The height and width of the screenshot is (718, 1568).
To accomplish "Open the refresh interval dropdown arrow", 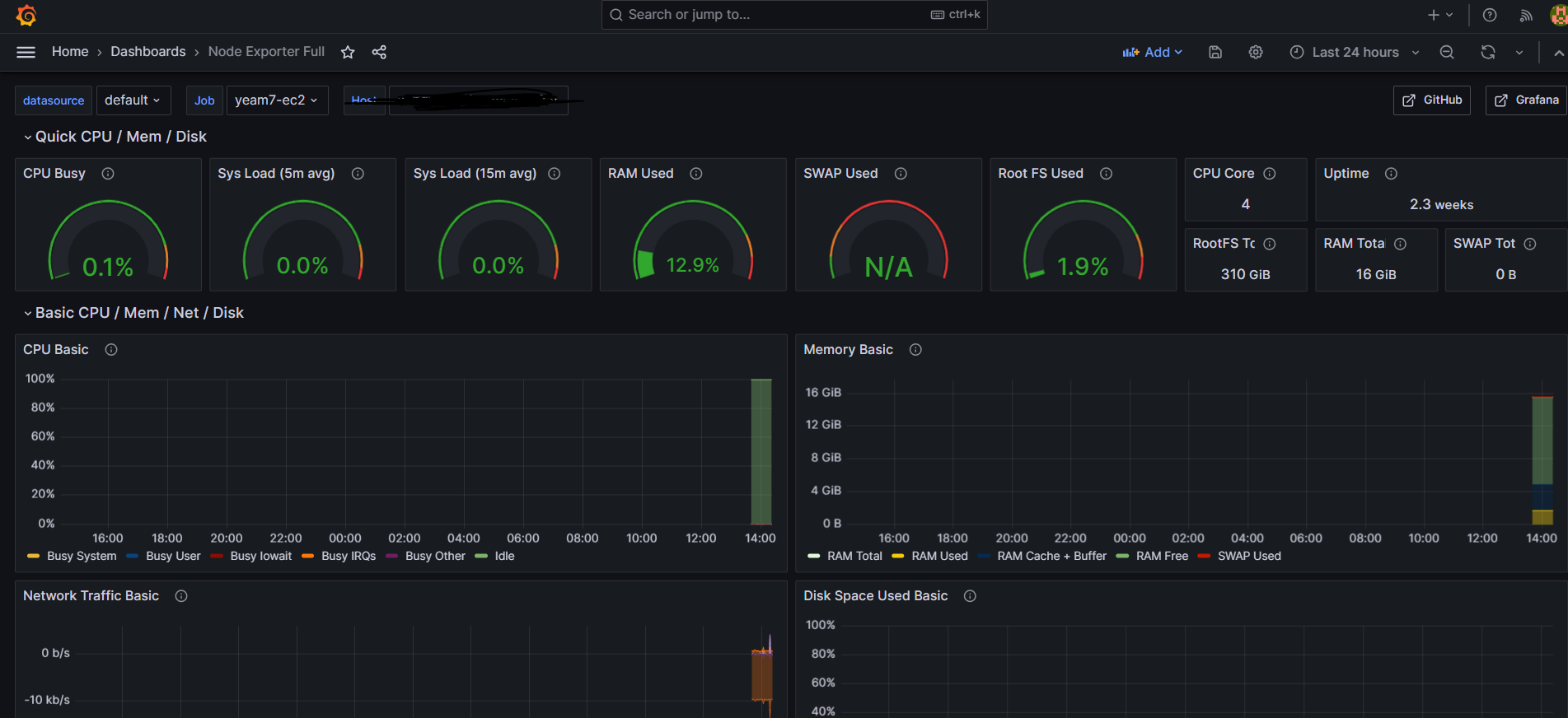I will [x=1519, y=52].
